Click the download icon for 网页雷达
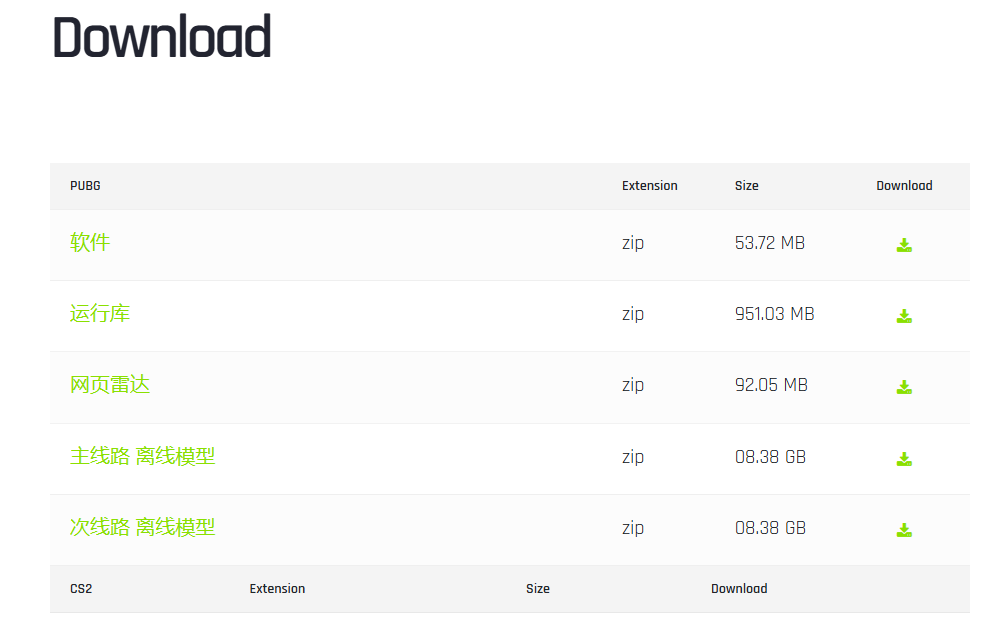The width and height of the screenshot is (997, 634). point(904,387)
